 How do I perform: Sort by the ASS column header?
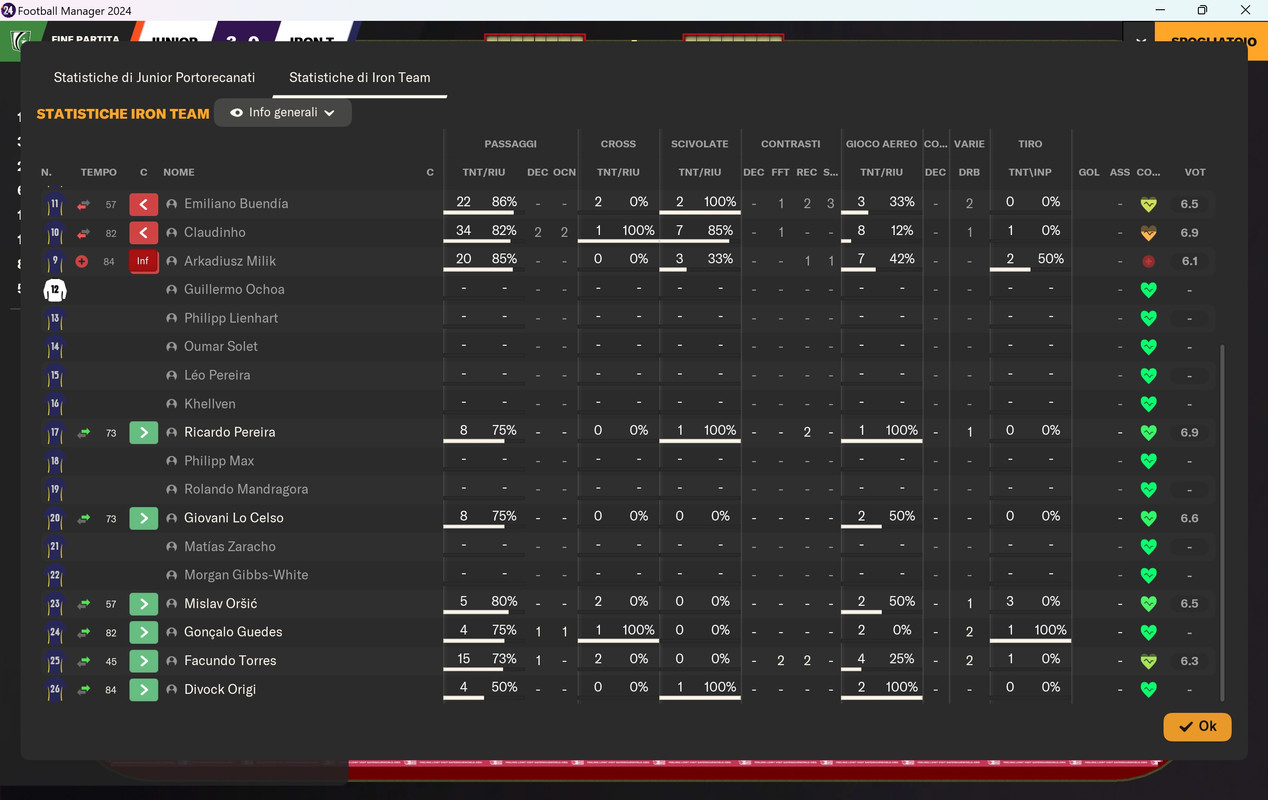coord(1120,172)
